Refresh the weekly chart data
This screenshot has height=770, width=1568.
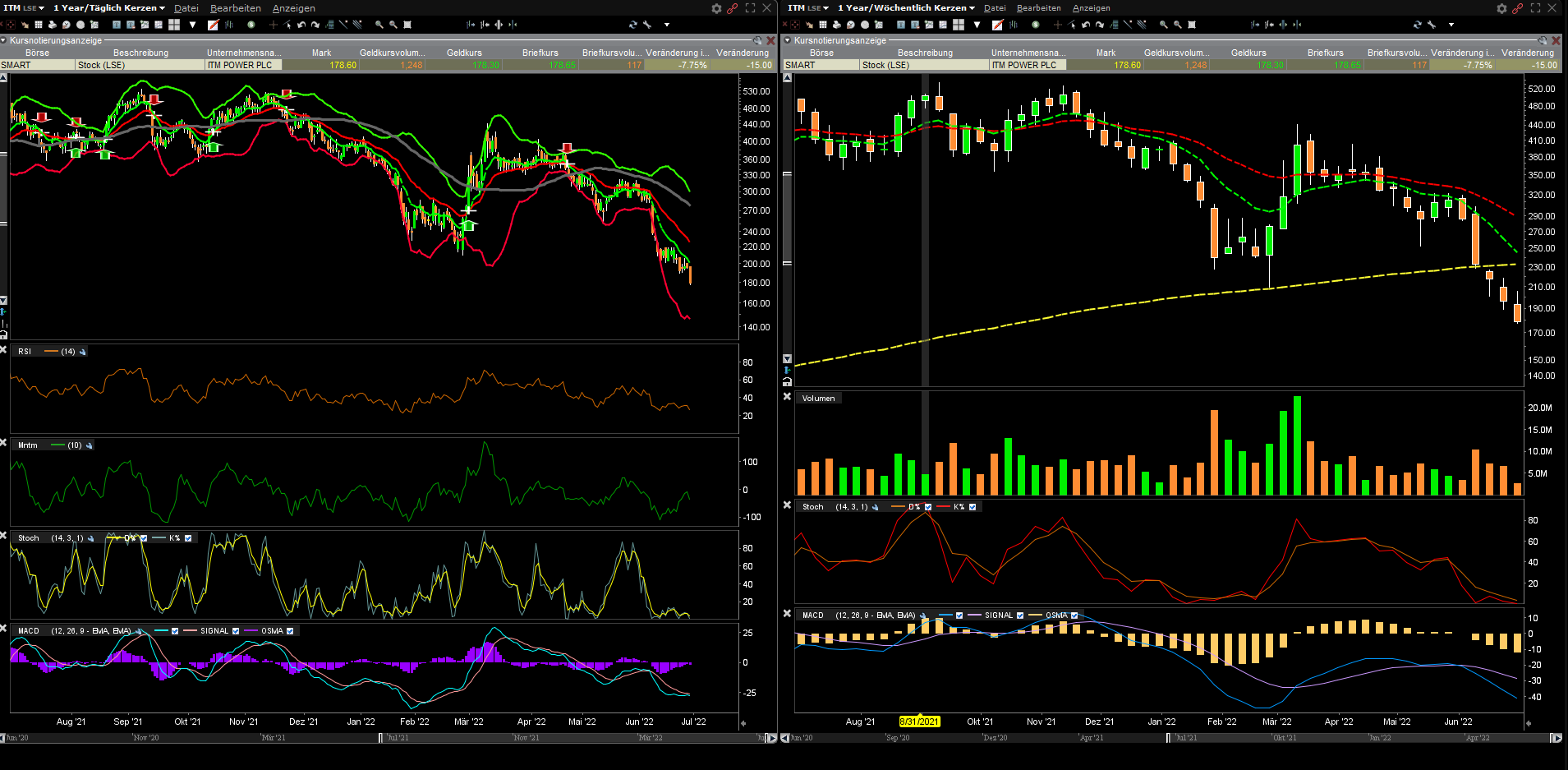click(1417, 25)
